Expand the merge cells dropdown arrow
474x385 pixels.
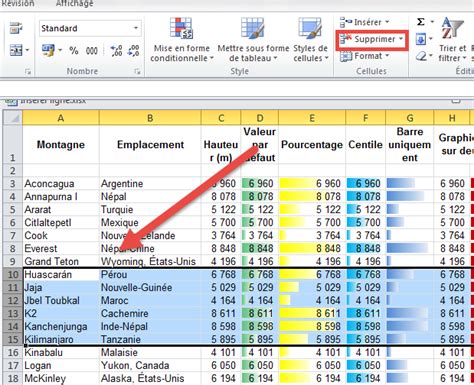pyautogui.click(x=27, y=50)
